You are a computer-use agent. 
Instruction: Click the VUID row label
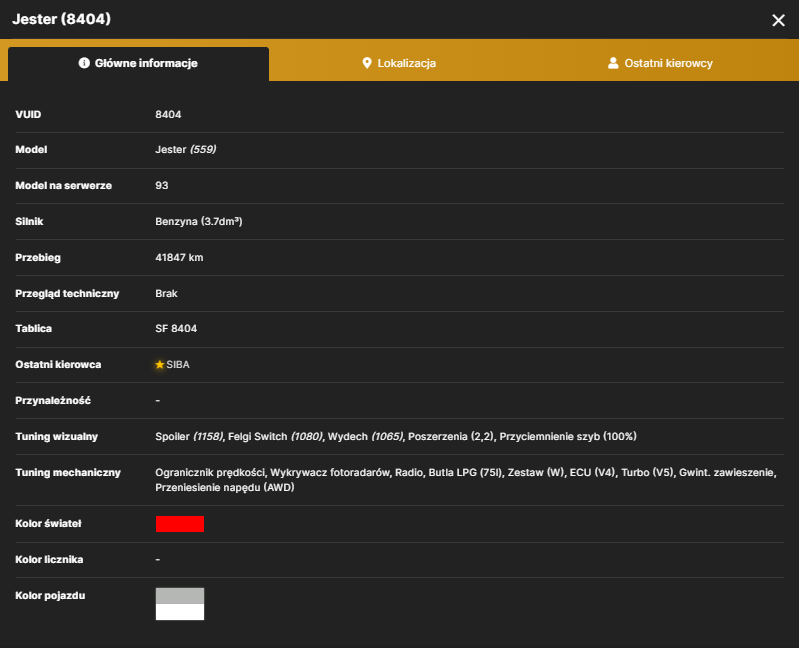pos(28,115)
